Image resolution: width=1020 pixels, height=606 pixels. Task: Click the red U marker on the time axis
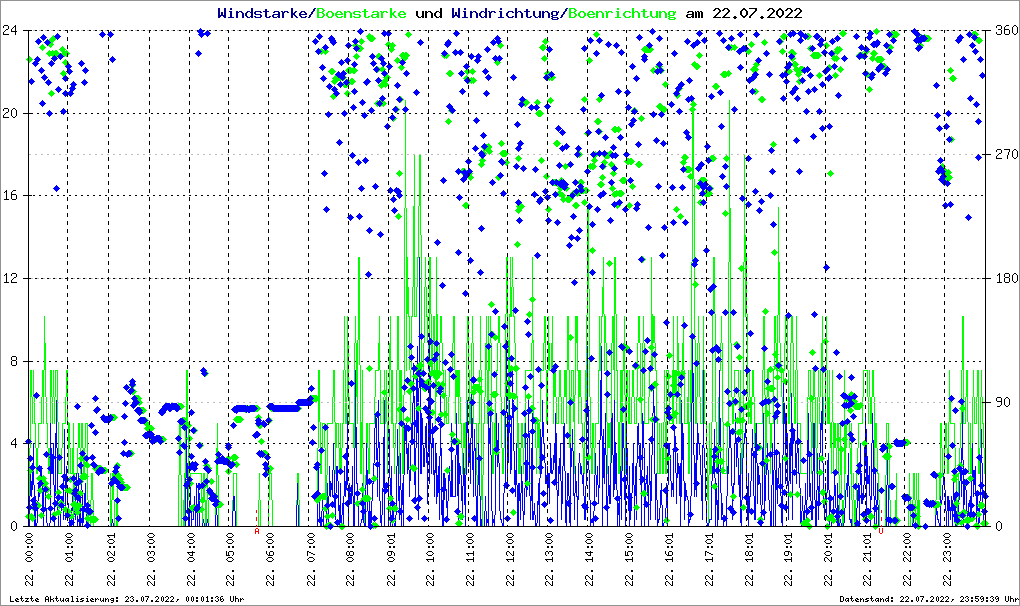881,532
